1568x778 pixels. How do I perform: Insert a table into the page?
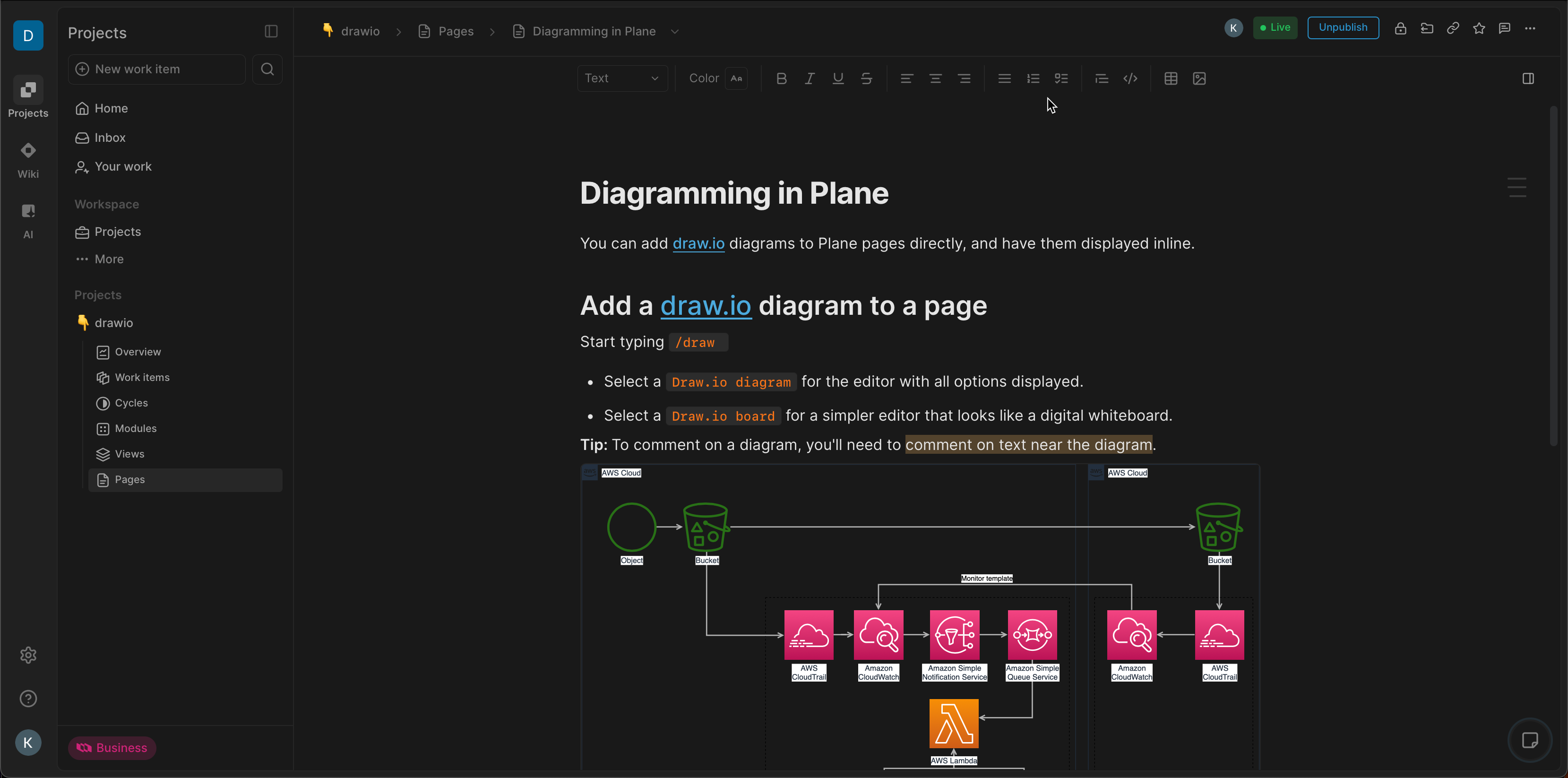tap(1171, 78)
